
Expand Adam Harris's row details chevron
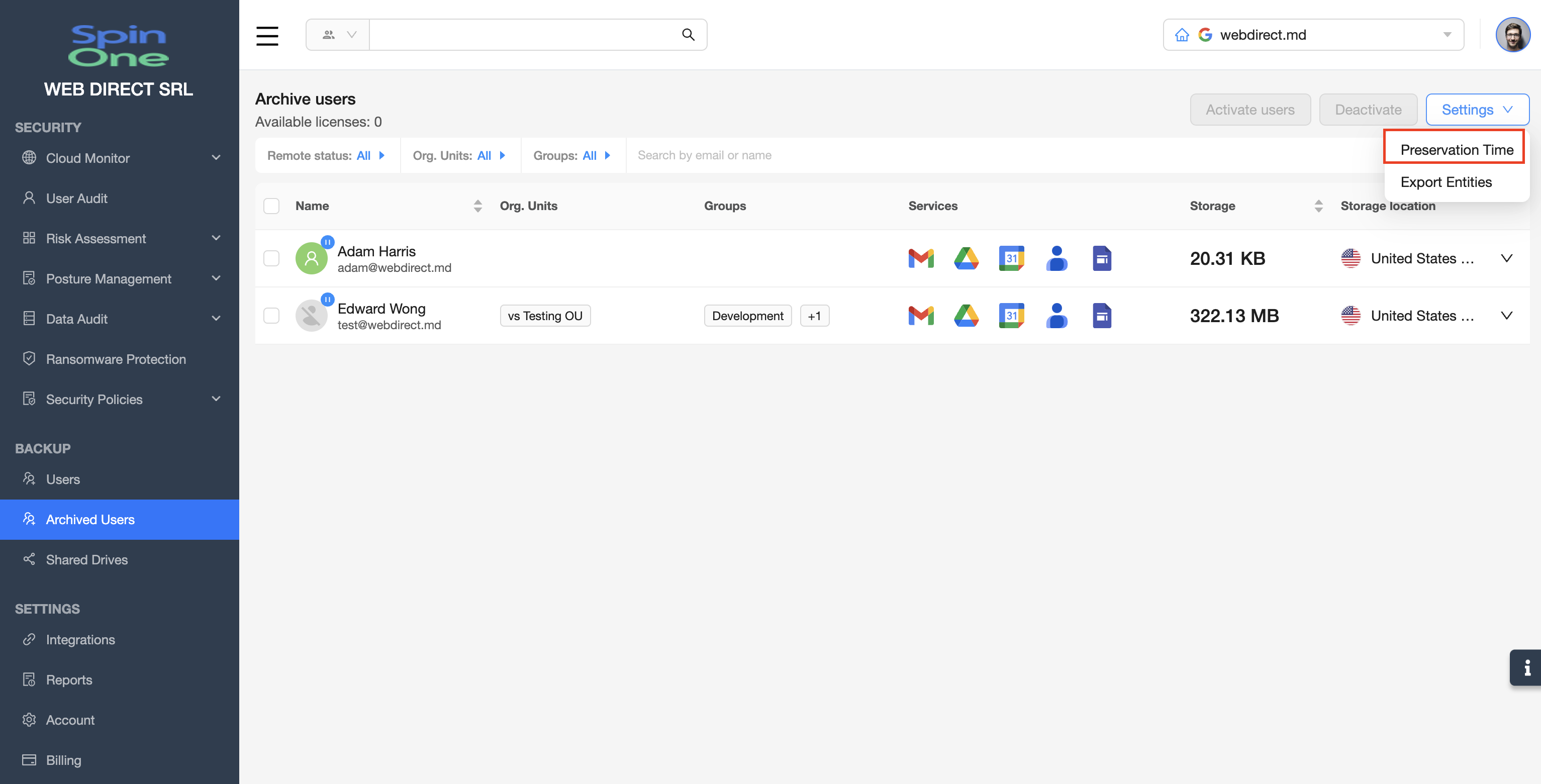1506,258
